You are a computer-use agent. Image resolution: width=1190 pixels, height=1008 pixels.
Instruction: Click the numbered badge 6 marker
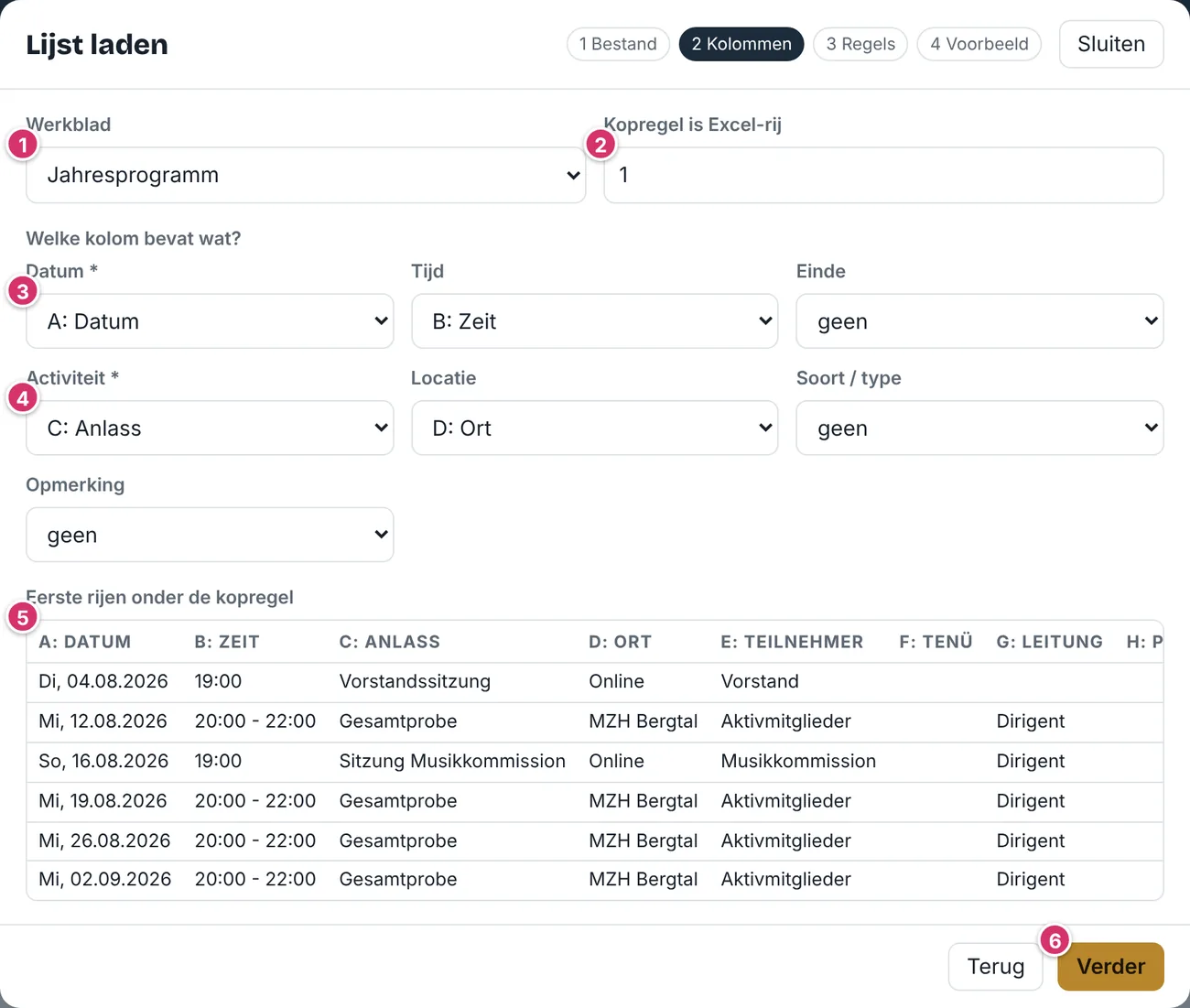point(1055,940)
